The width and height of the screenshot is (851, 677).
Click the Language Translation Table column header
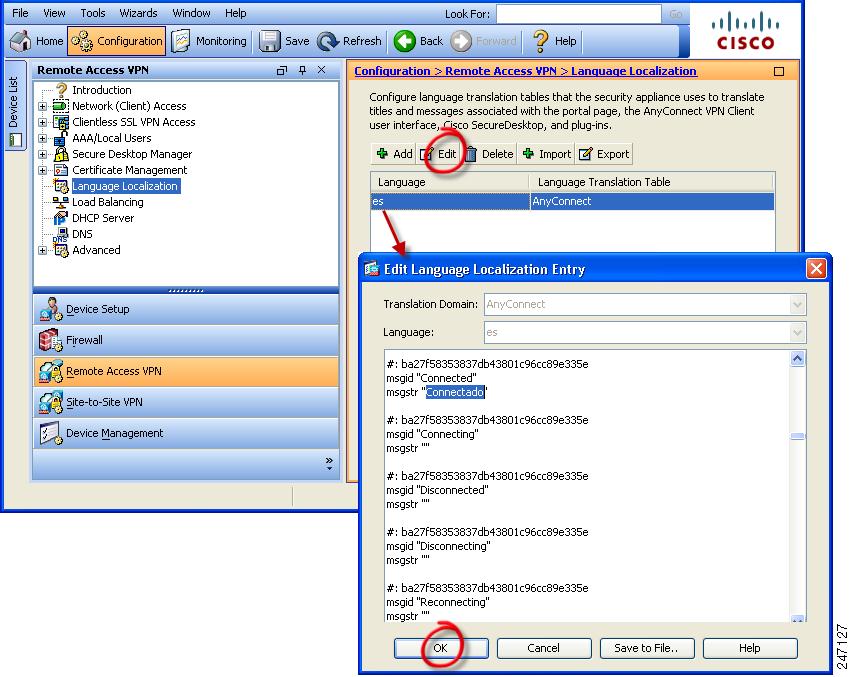[652, 182]
